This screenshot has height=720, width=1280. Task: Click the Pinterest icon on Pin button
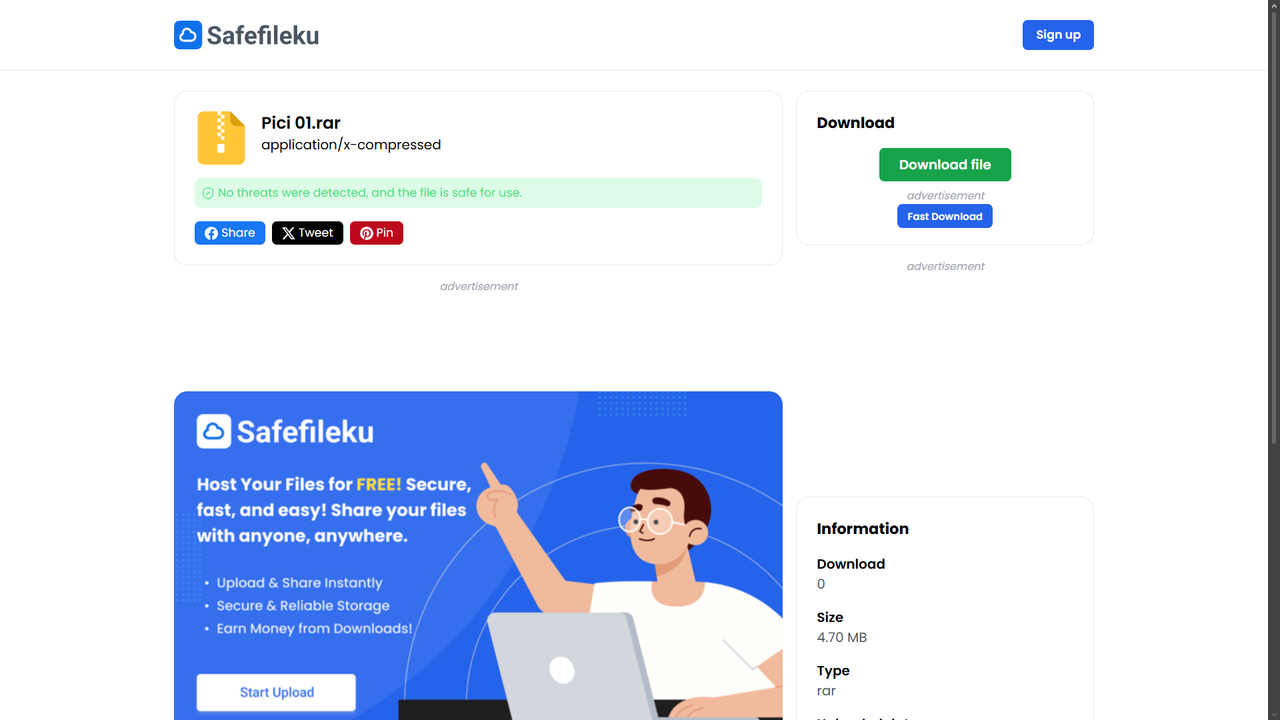coord(366,233)
